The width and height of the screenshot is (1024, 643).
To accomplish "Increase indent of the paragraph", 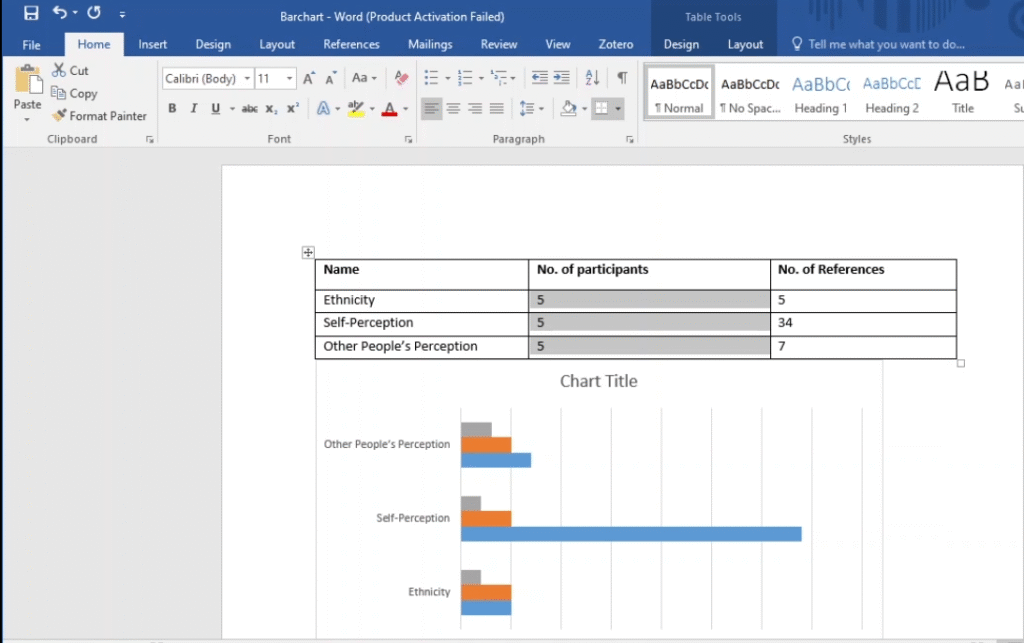I will tap(562, 78).
